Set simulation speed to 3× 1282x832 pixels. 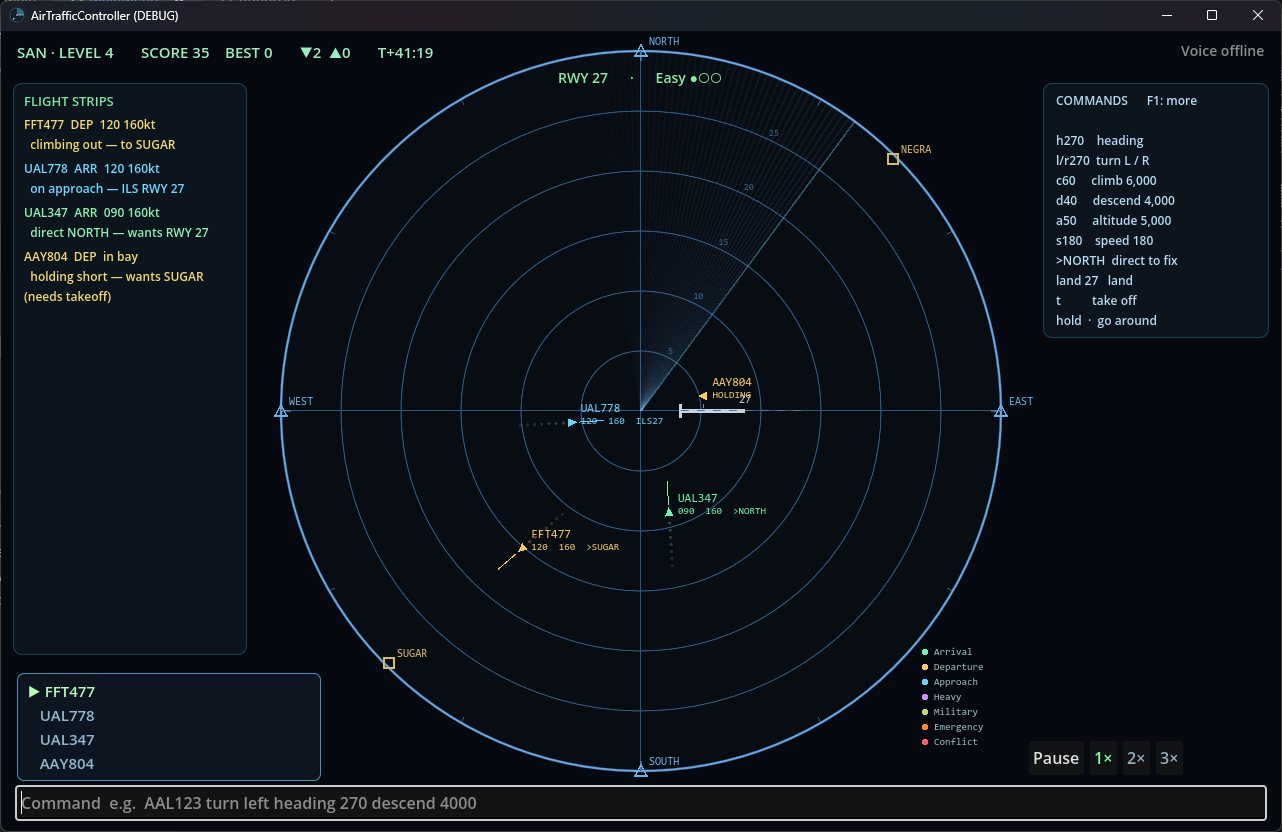coord(1169,758)
